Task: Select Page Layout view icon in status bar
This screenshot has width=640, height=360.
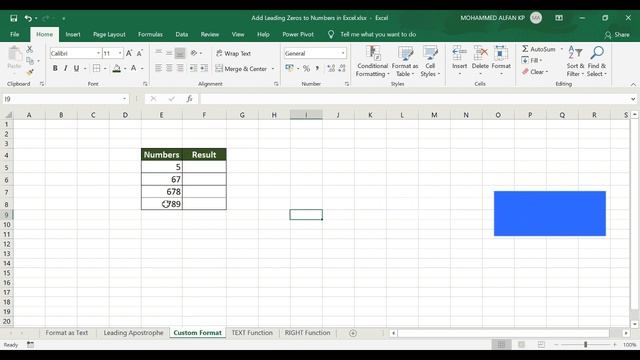Action: point(521,344)
